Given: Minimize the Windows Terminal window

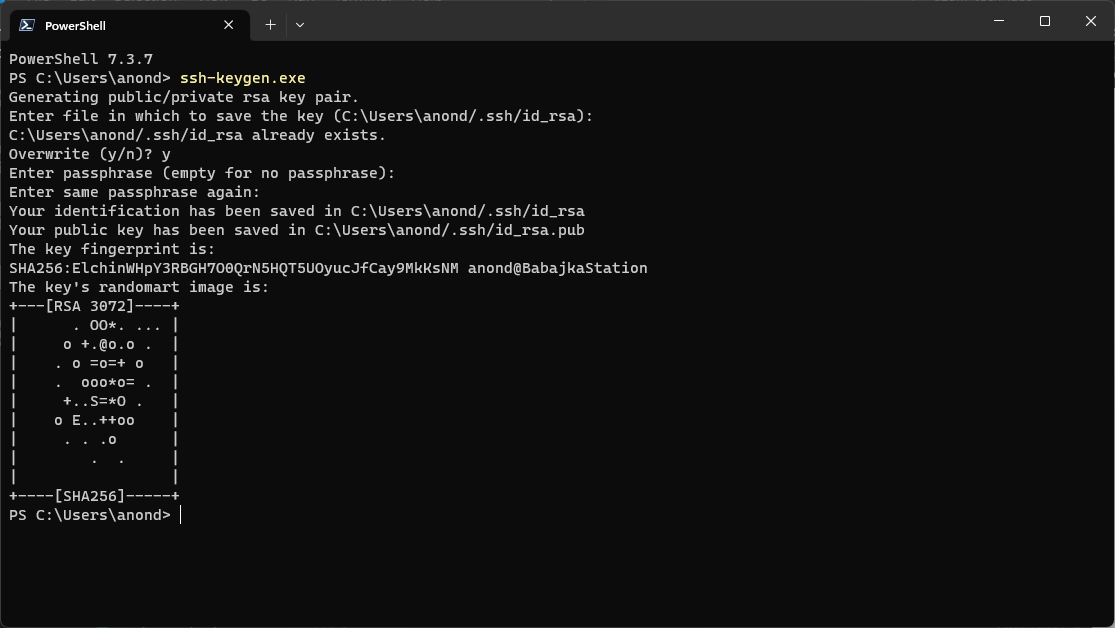Looking at the screenshot, I should tap(997, 21).
